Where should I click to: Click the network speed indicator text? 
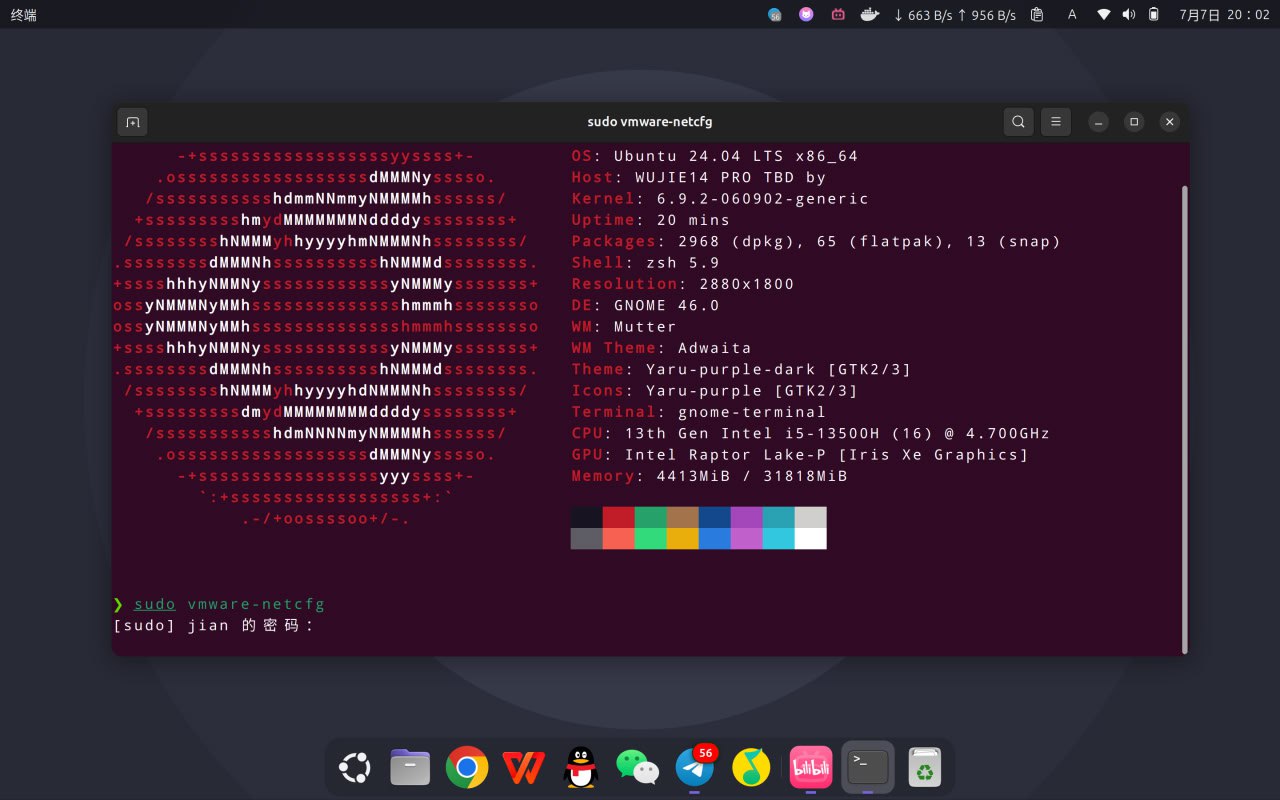[954, 15]
